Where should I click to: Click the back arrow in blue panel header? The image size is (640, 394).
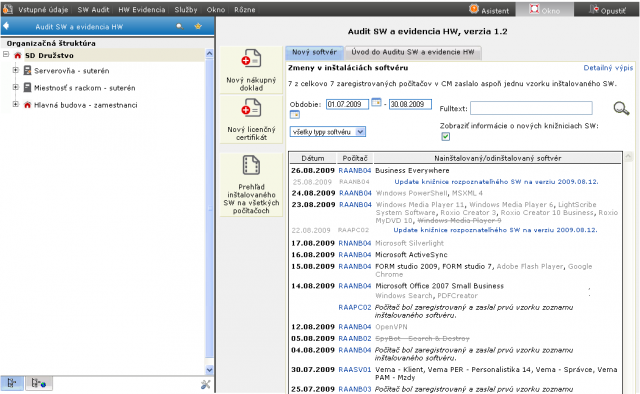[x=6, y=27]
